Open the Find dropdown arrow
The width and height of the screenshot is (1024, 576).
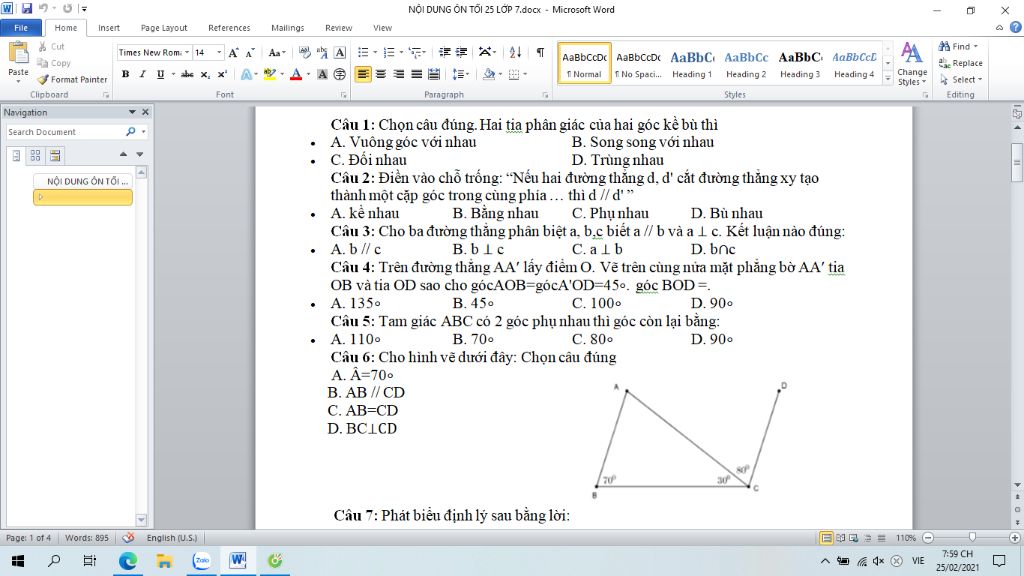point(976,46)
